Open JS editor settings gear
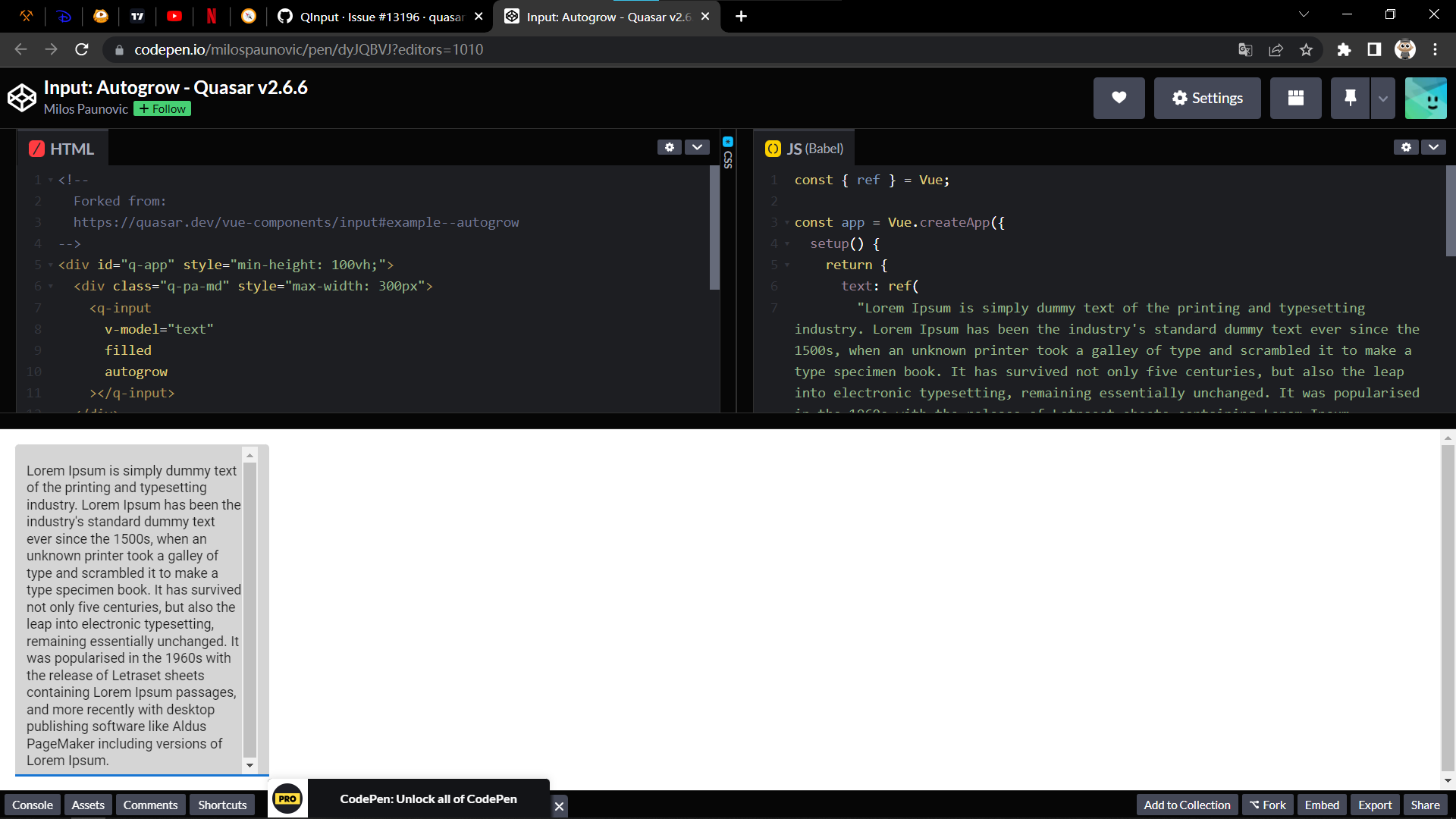Viewport: 1456px width, 819px height. click(1406, 147)
